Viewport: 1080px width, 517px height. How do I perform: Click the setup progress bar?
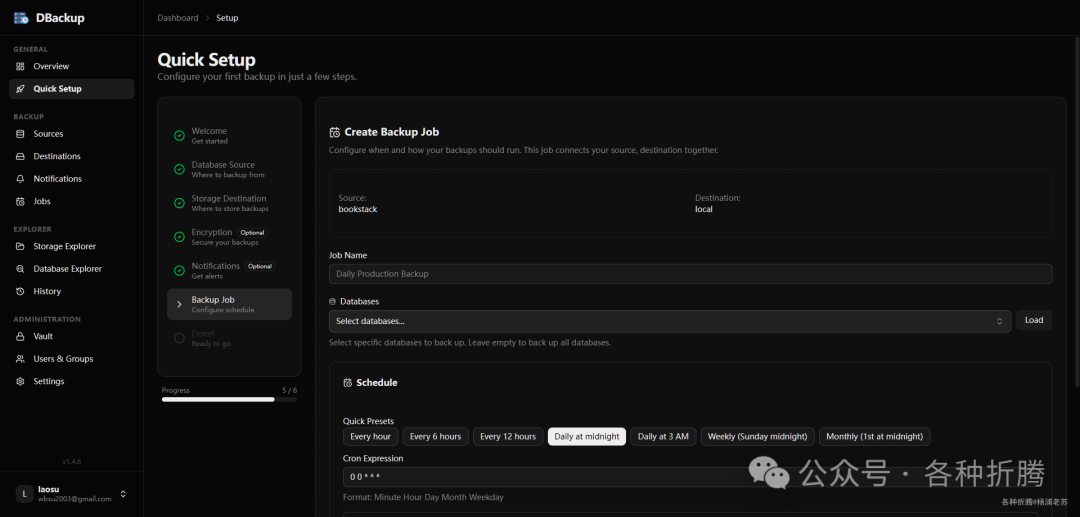pyautogui.click(x=229, y=399)
